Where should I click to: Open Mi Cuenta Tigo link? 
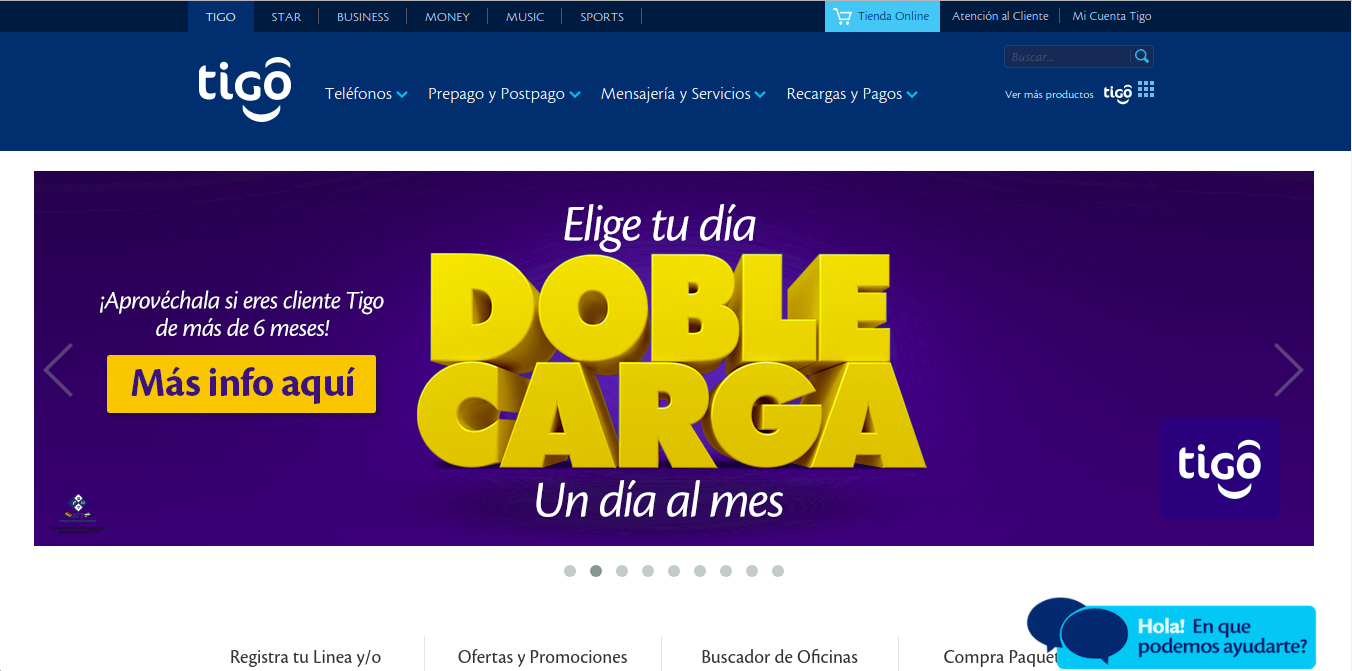(x=1112, y=16)
